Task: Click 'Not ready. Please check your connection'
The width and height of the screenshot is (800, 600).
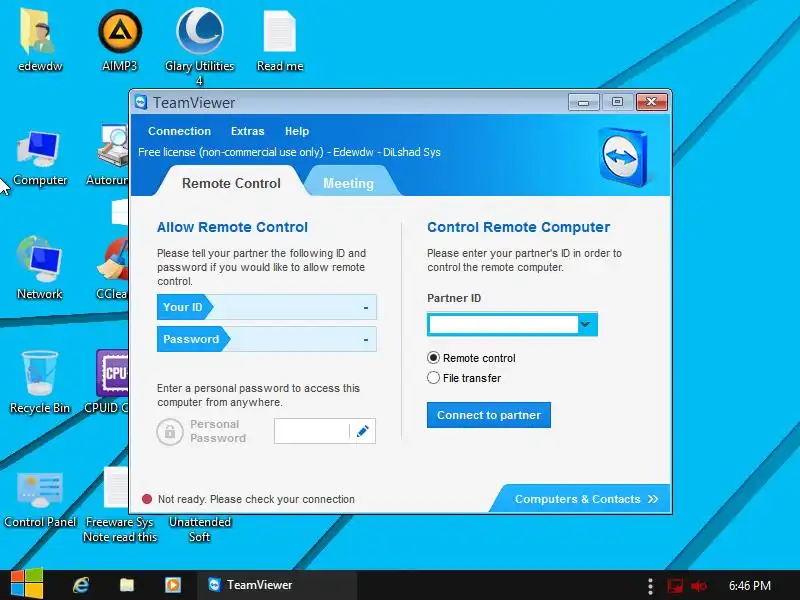Action: [256, 499]
